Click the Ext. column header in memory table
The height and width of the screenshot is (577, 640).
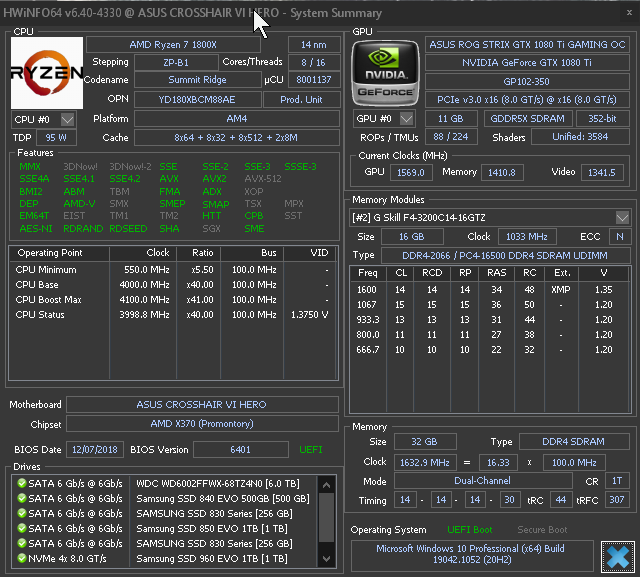point(562,273)
